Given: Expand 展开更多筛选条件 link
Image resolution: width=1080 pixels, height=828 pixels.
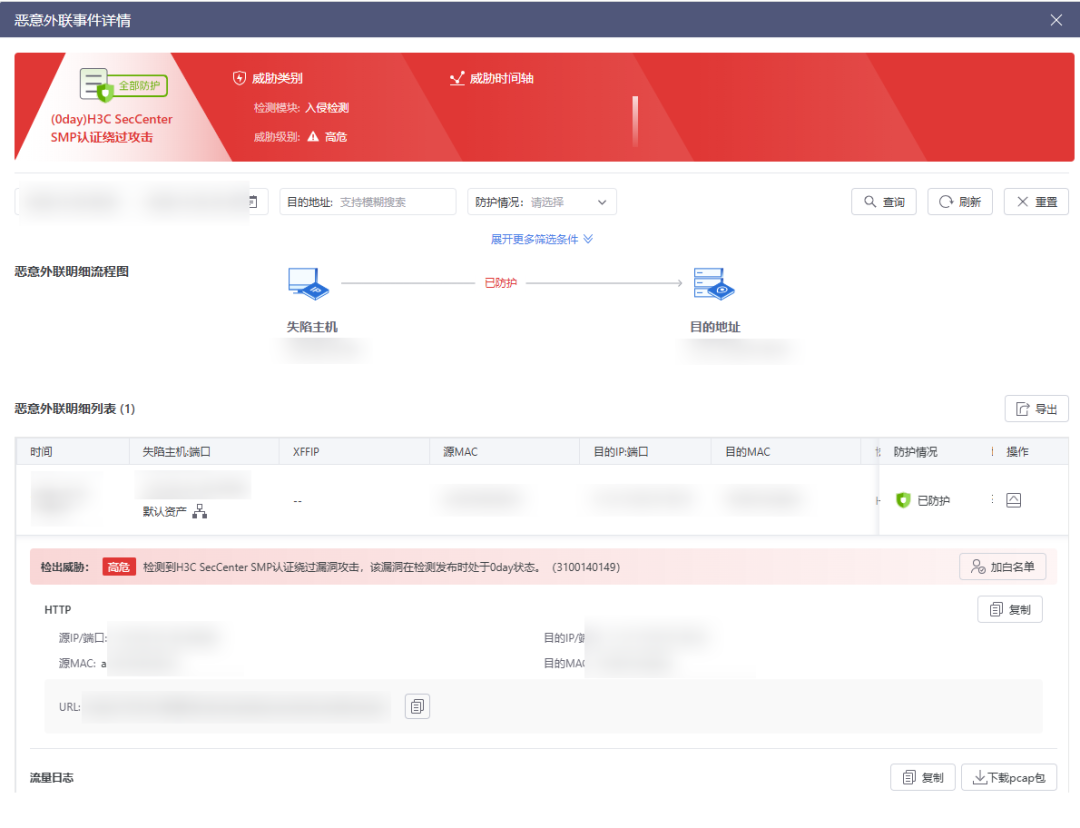Looking at the screenshot, I should 541,239.
